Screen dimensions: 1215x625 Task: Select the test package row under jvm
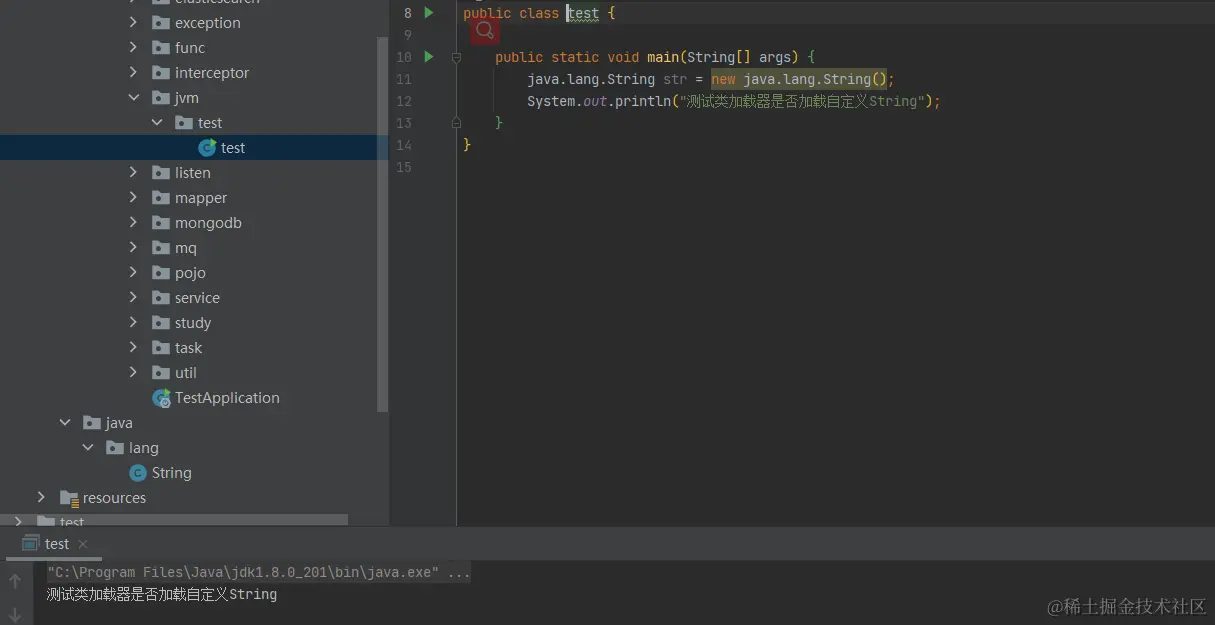click(x=188, y=123)
